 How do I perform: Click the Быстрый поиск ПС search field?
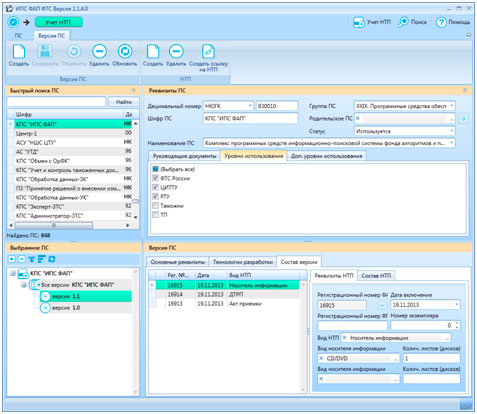pyautogui.click(x=56, y=102)
